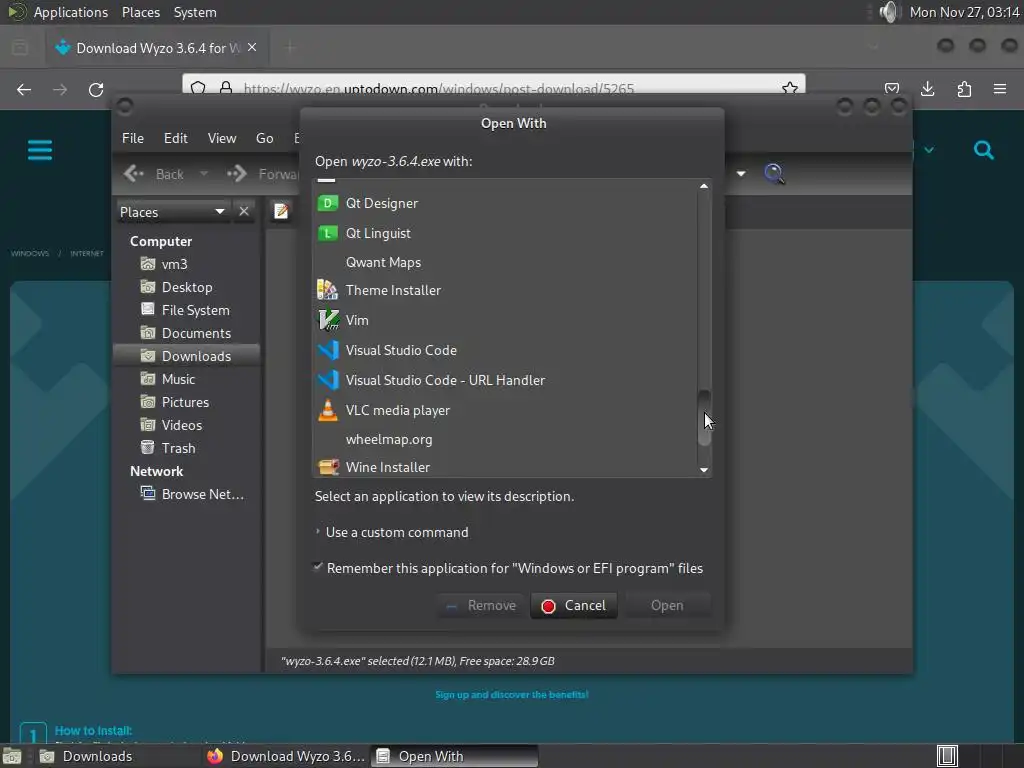Open Music folder in sidebar
Image resolution: width=1024 pixels, height=768 pixels.
[x=178, y=379]
